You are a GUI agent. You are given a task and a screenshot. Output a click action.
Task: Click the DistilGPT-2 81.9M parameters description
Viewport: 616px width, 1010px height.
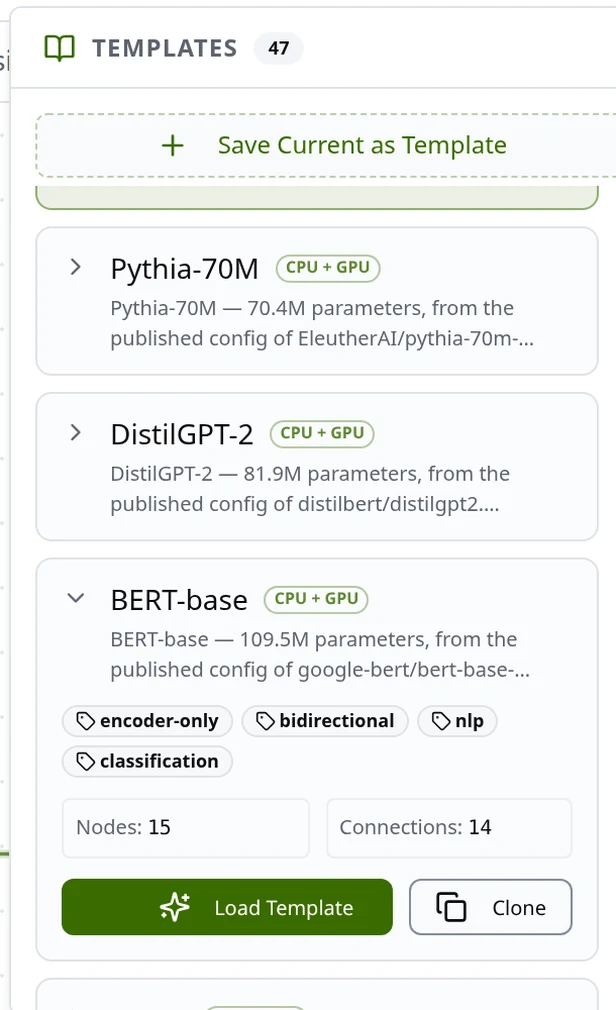pos(310,489)
